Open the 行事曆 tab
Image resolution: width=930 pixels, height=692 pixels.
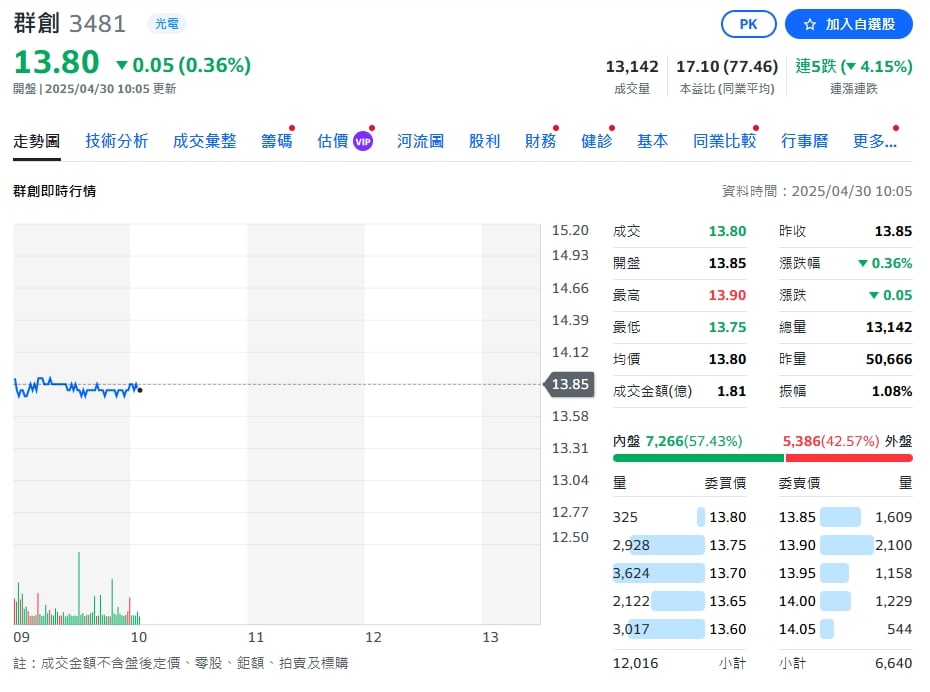click(804, 141)
